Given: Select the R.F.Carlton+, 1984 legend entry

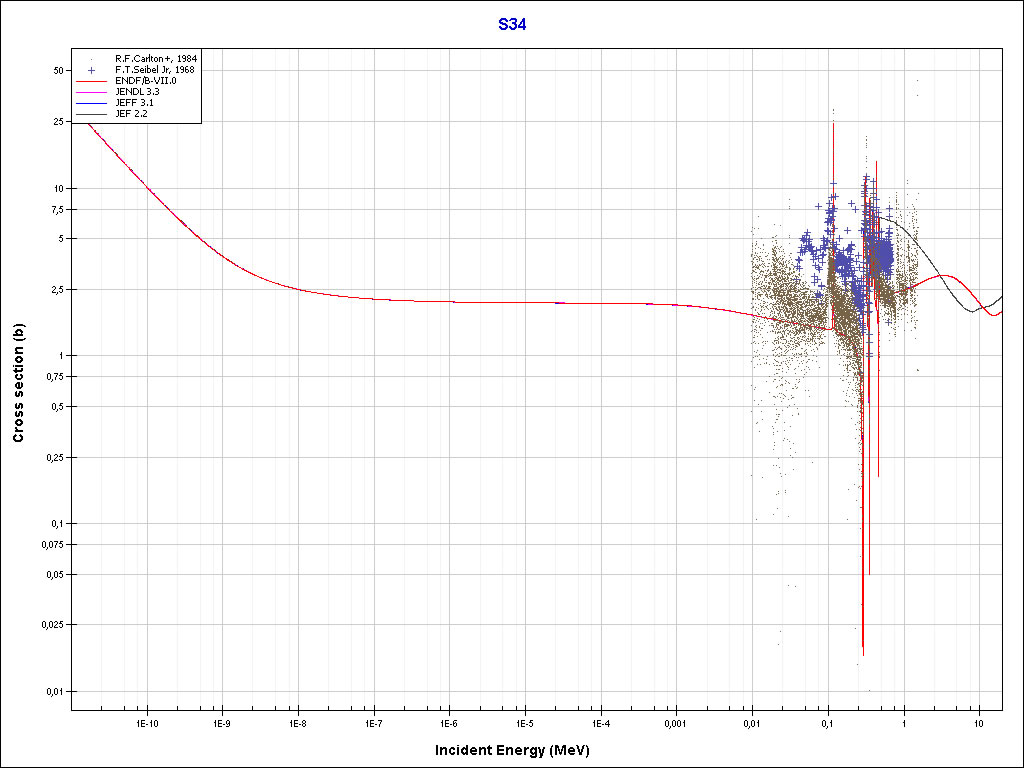Looking at the screenshot, I should coord(154,59).
